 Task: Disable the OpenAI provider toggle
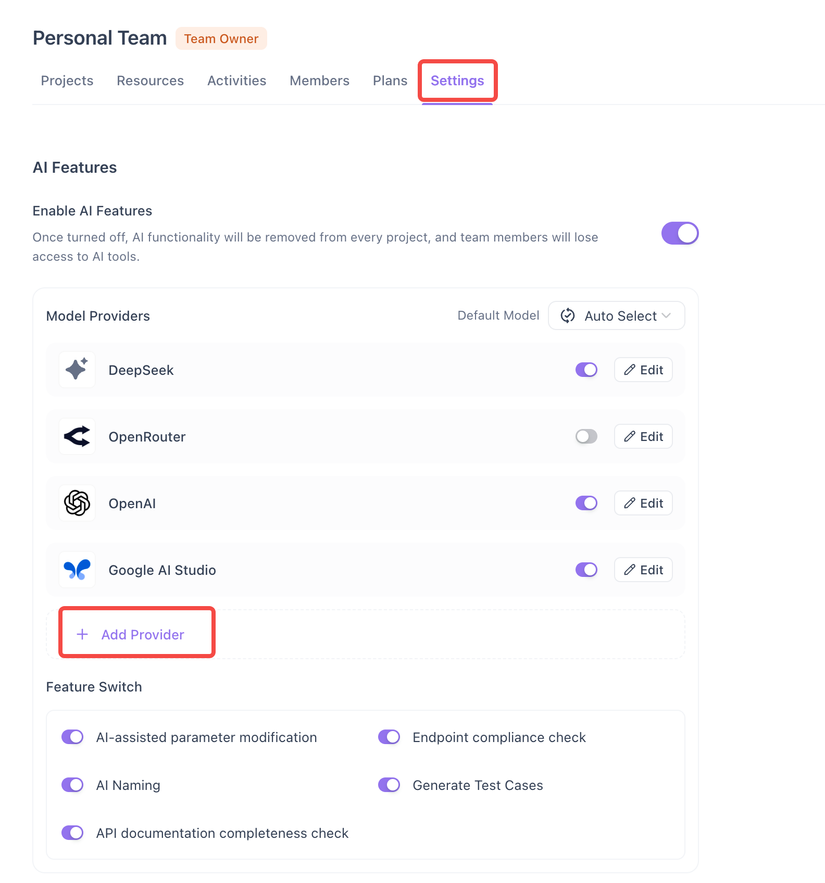coord(586,503)
